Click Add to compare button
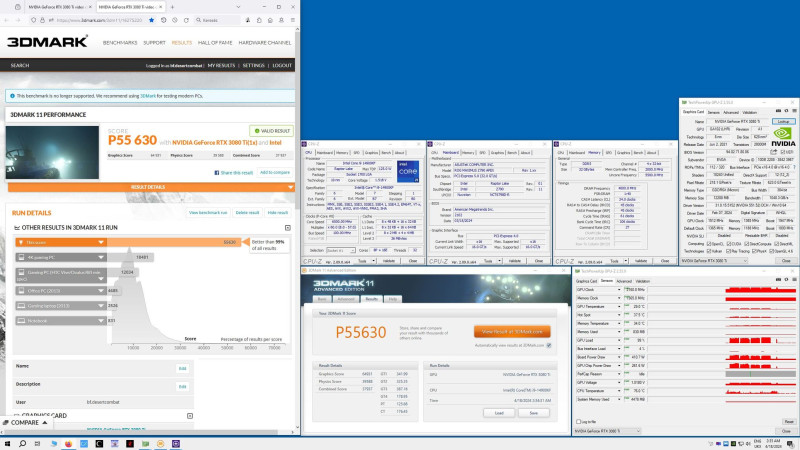This screenshot has height=450, width=800. point(274,172)
